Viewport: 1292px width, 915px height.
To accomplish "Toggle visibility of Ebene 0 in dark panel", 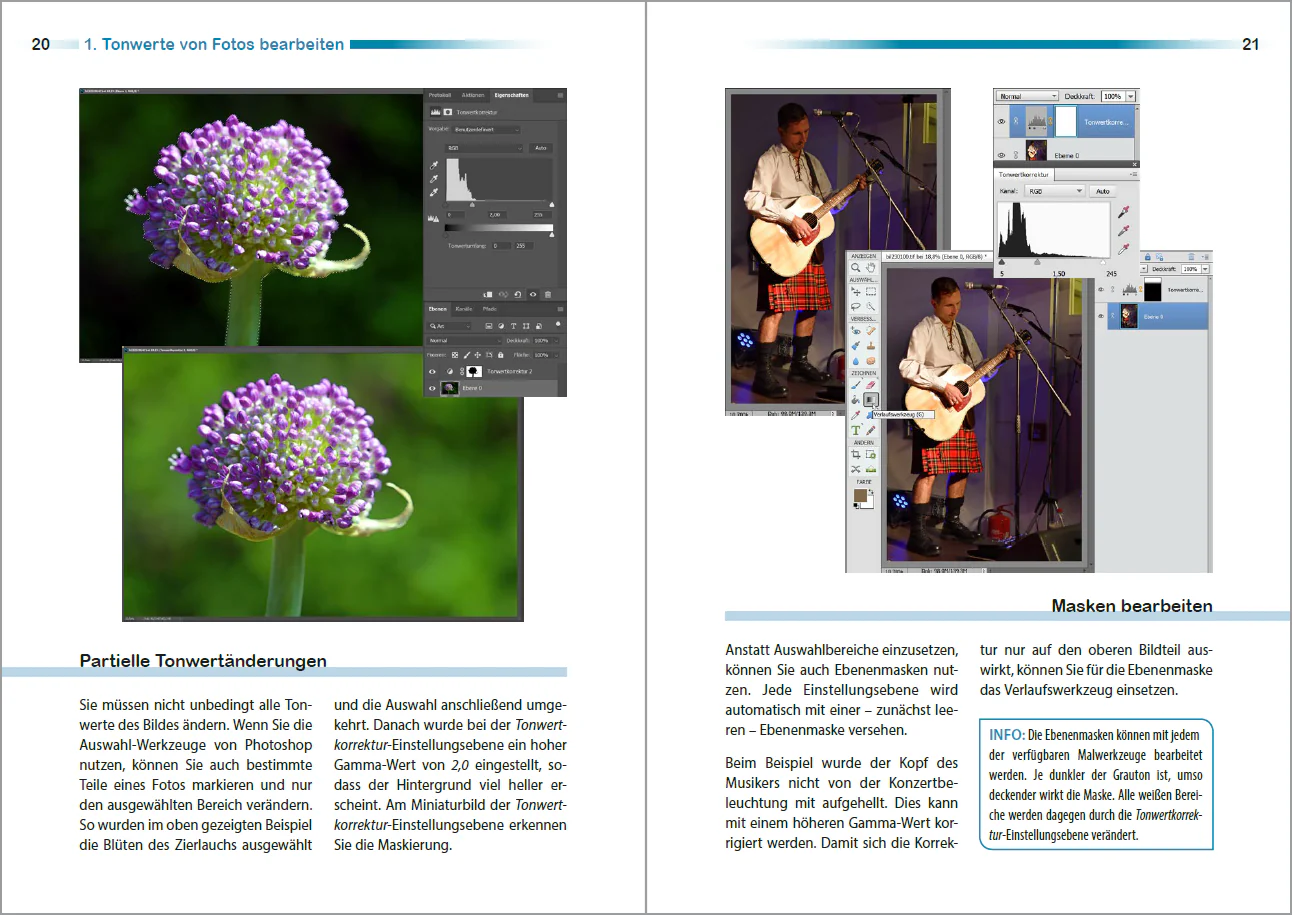I will click(x=432, y=388).
